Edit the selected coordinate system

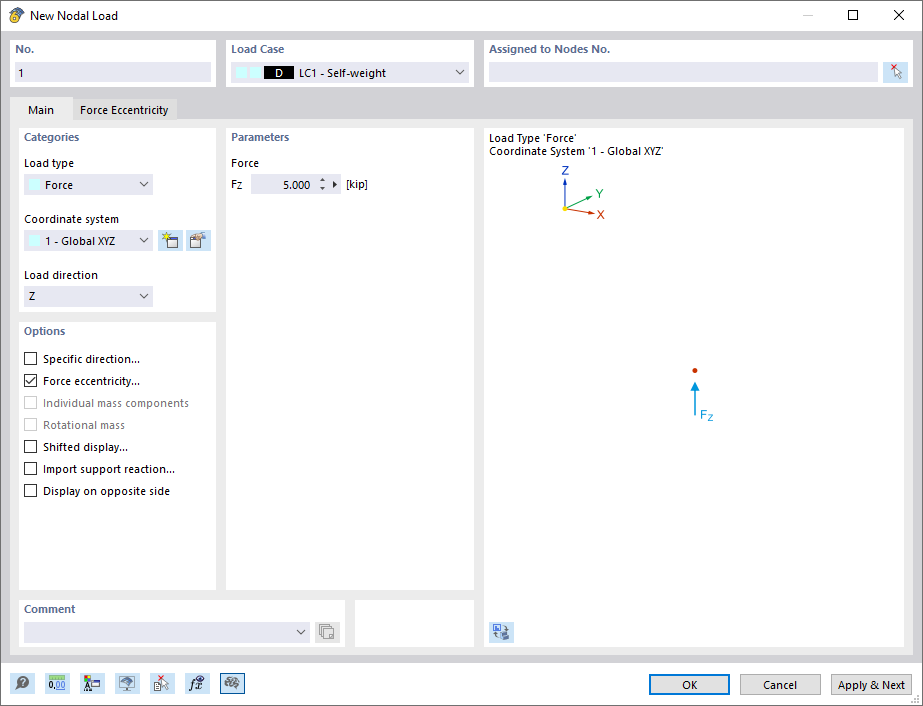tap(197, 240)
